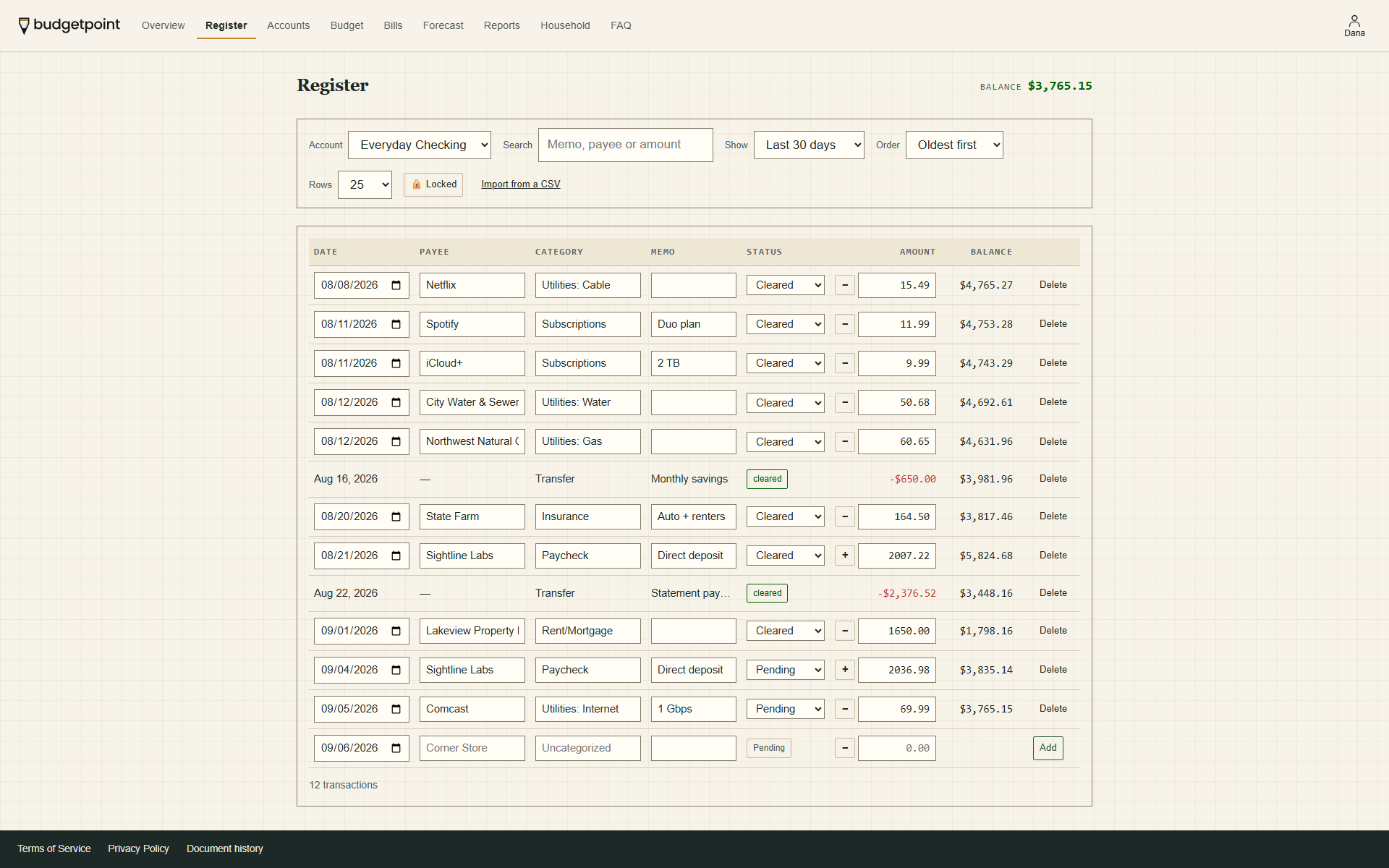Go to the Overview tab
Screen dimensions: 1389x868
(x=163, y=25)
